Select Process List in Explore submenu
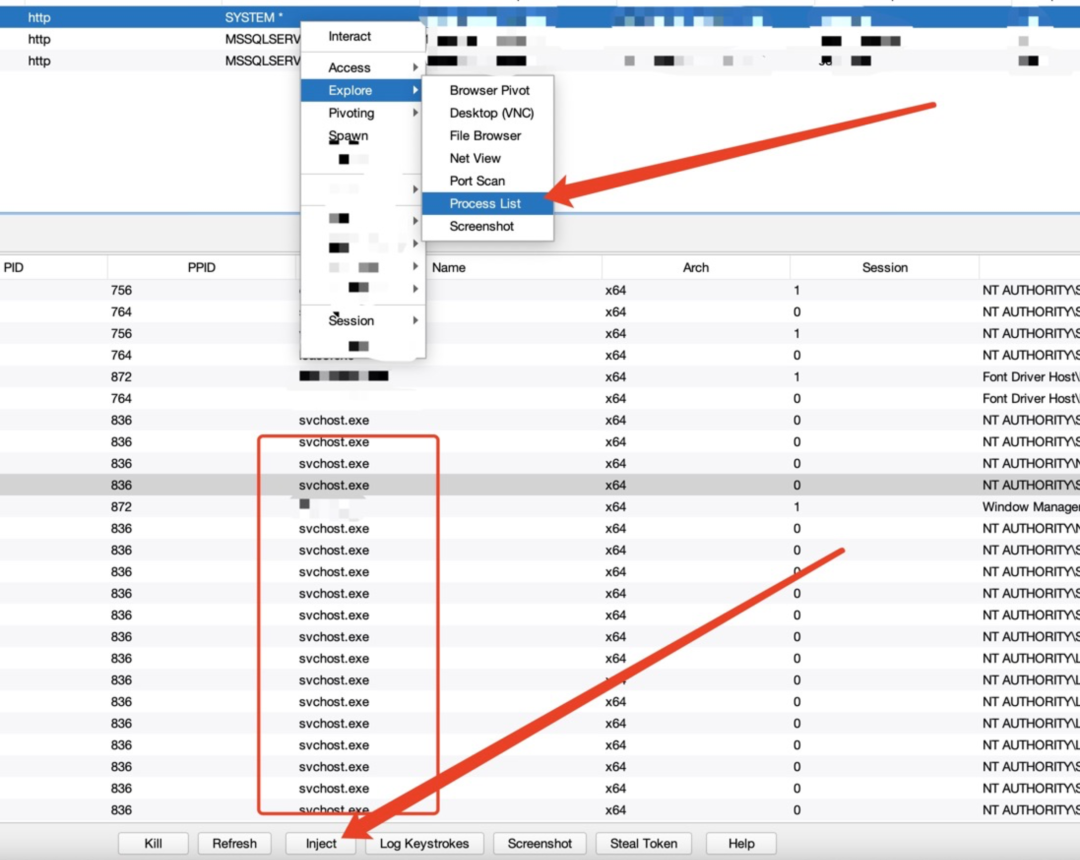This screenshot has width=1080, height=860. (485, 204)
